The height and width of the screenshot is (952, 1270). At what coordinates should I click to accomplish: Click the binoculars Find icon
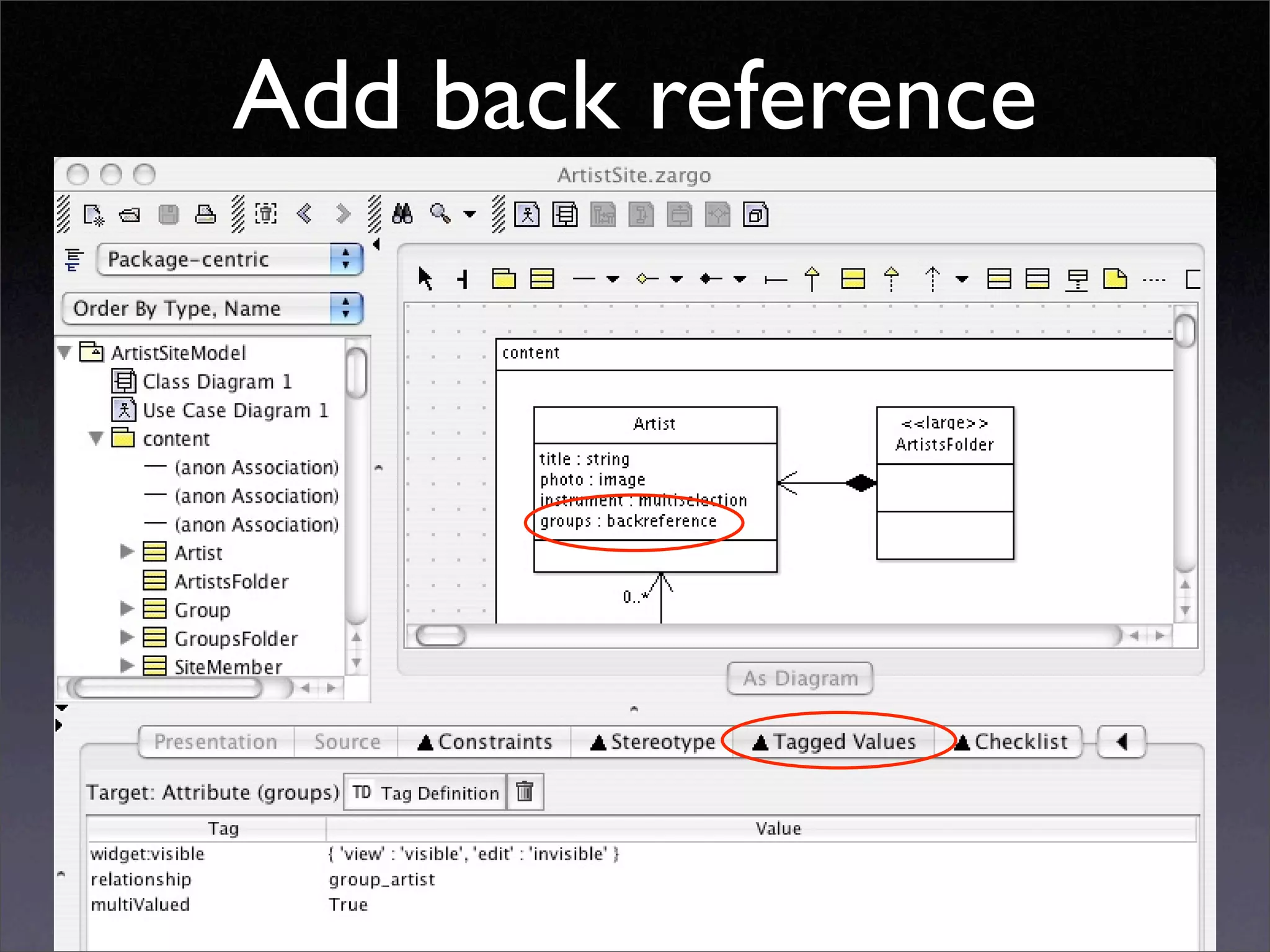point(402,214)
